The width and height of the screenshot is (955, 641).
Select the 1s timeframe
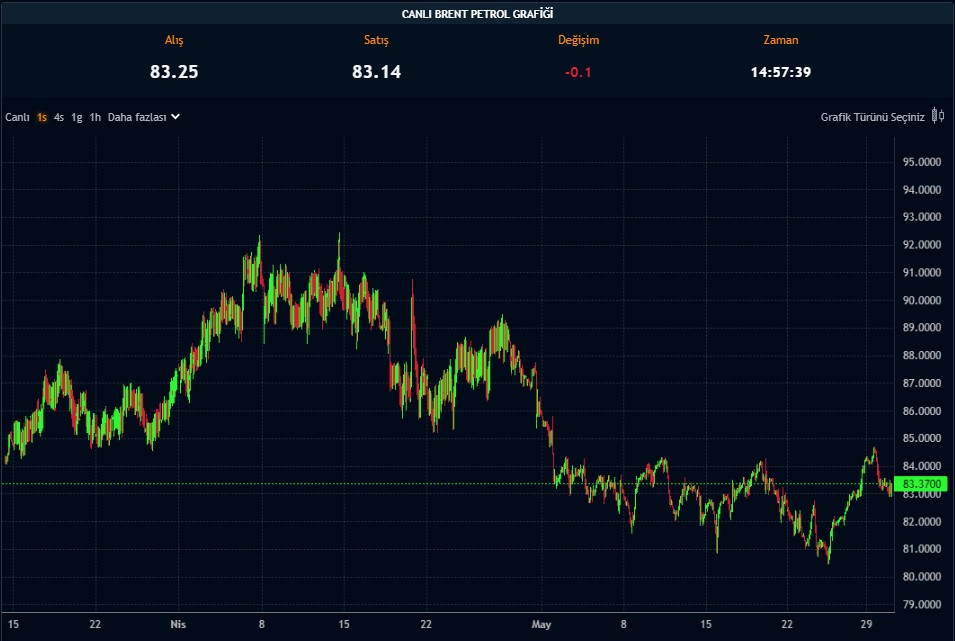click(x=42, y=117)
